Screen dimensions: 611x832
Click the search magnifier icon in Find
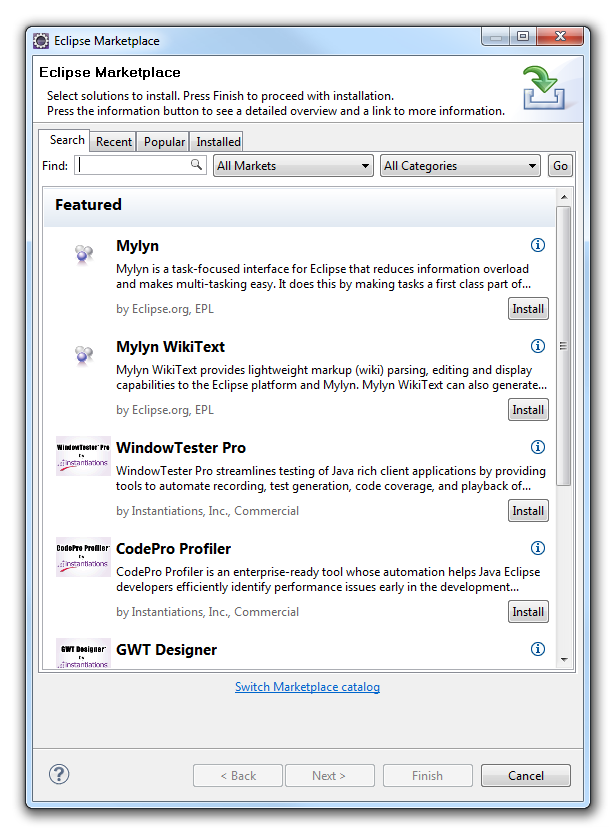tap(196, 164)
